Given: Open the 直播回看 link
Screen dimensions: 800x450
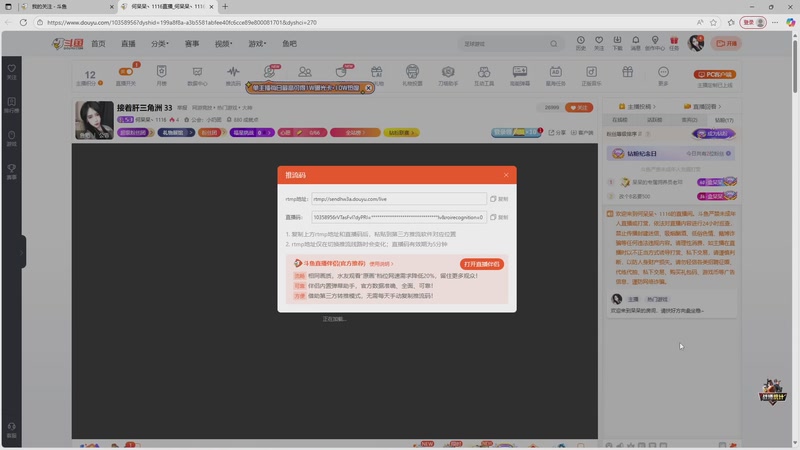Looking at the screenshot, I should (703, 107).
